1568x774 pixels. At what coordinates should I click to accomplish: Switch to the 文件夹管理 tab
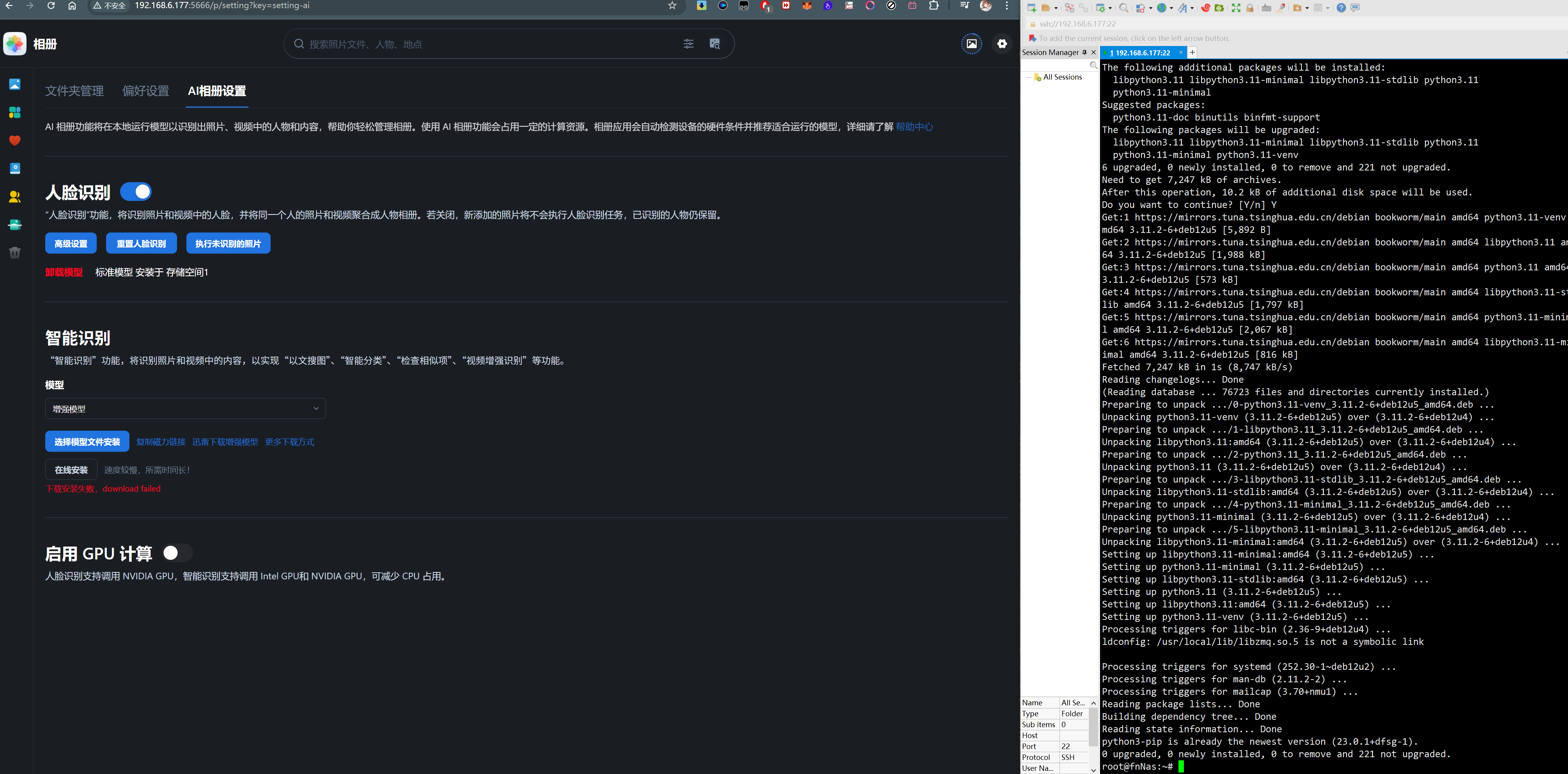click(x=74, y=91)
